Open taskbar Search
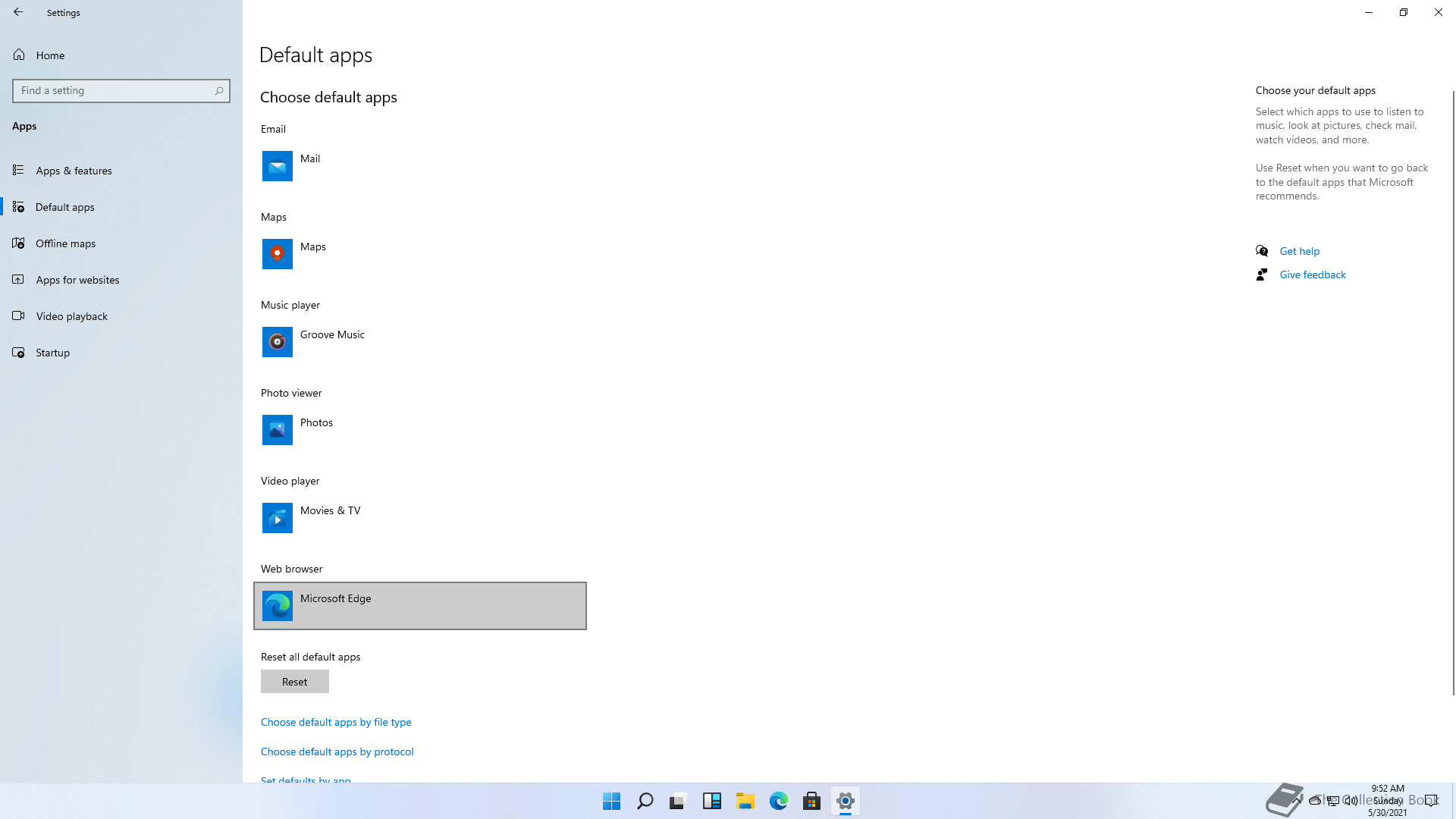Viewport: 1456px width, 819px height. (x=645, y=801)
